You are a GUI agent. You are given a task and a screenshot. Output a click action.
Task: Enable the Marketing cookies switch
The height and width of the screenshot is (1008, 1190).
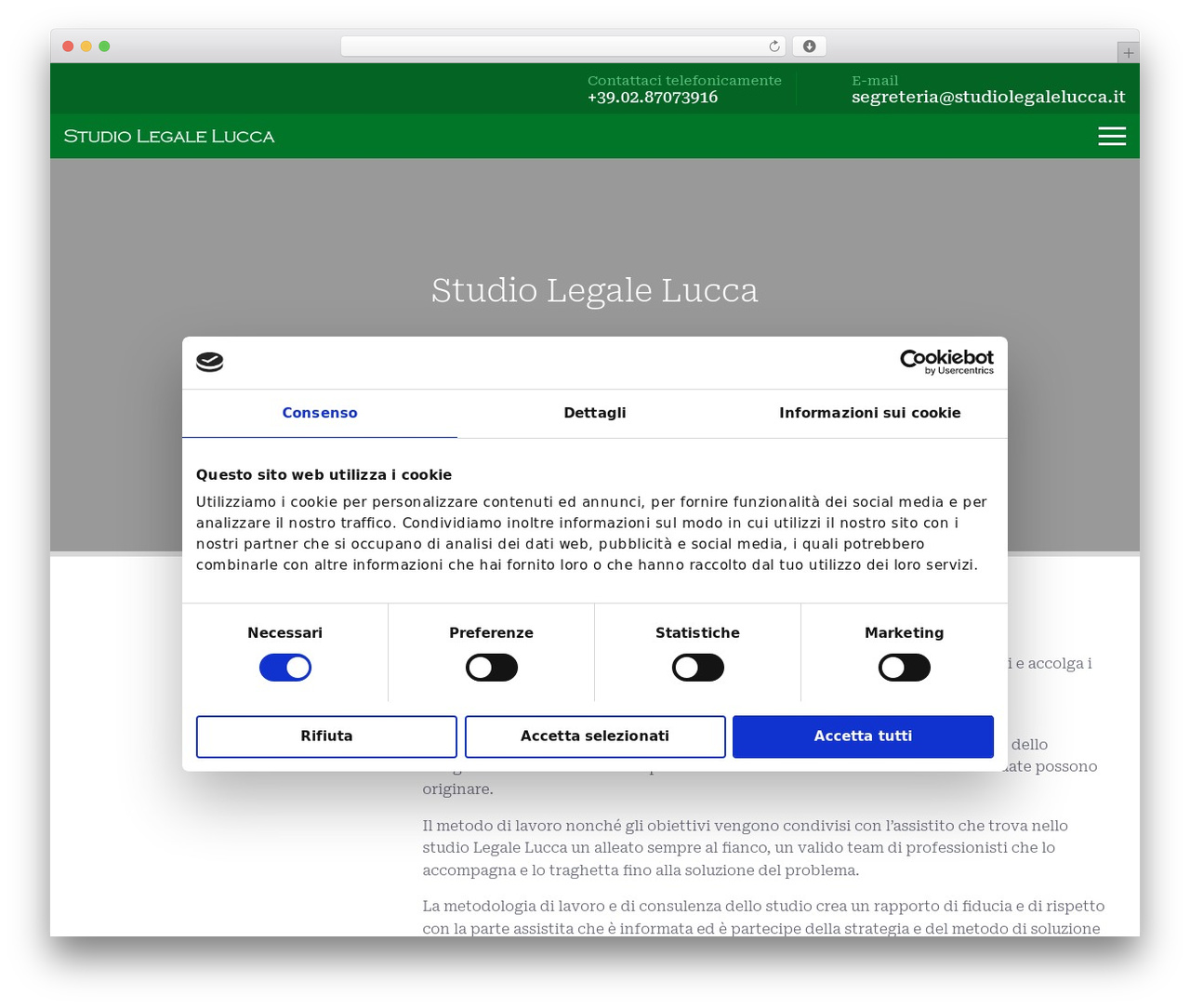point(905,668)
